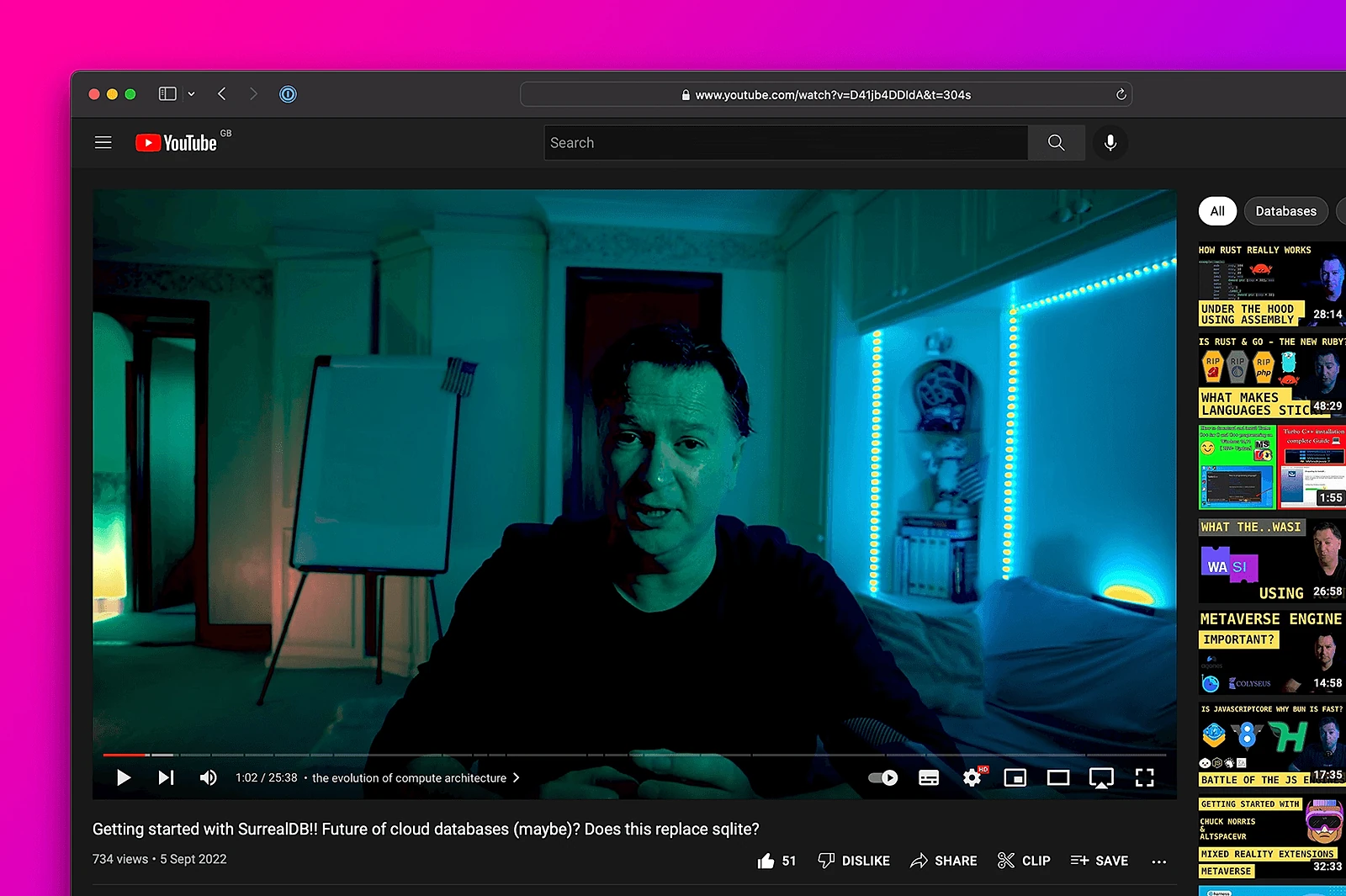The height and width of the screenshot is (896, 1346).
Task: Like the video with thumbs up
Action: [776, 861]
